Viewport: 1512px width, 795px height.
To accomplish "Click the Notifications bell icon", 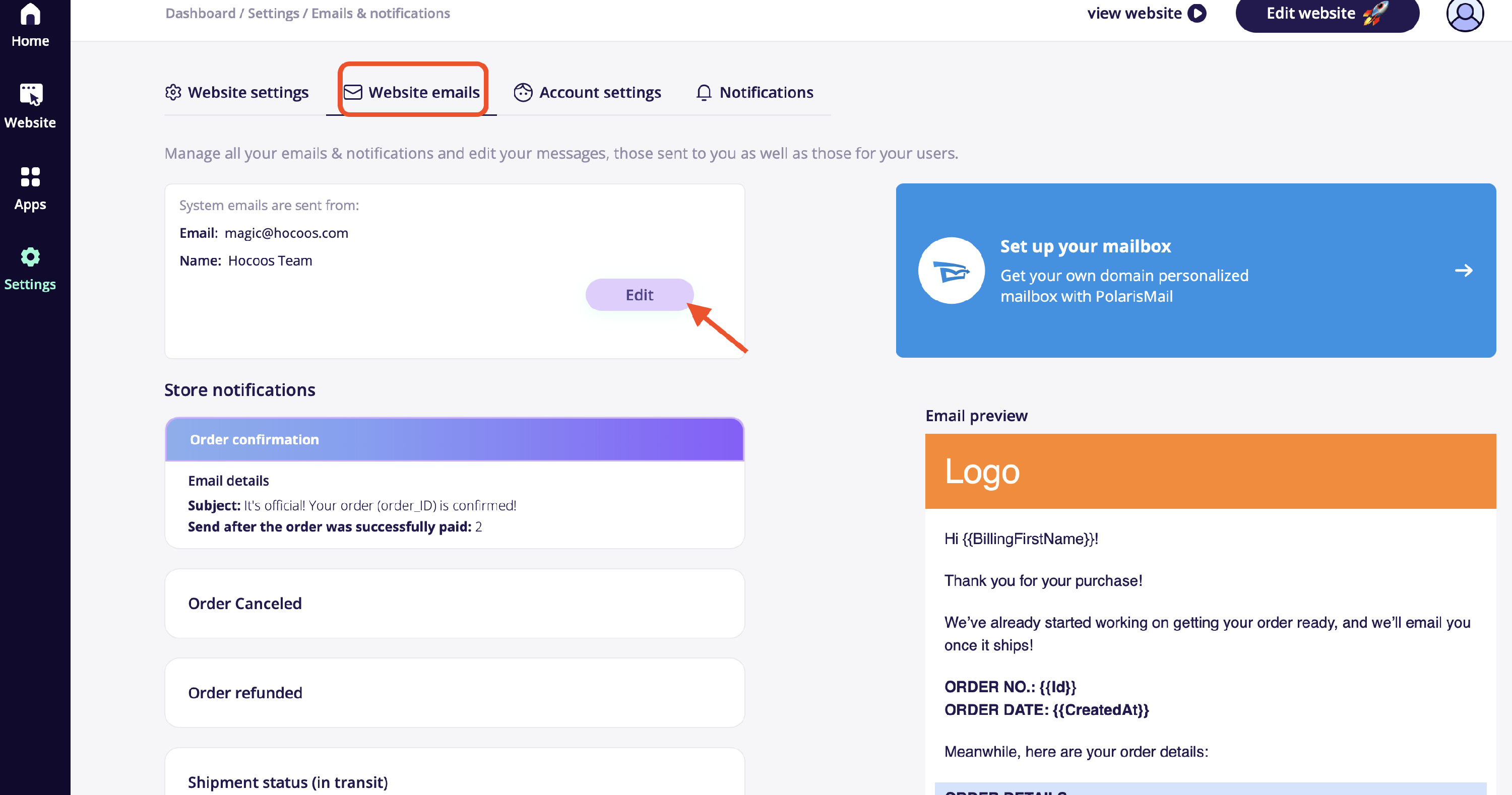I will point(704,93).
